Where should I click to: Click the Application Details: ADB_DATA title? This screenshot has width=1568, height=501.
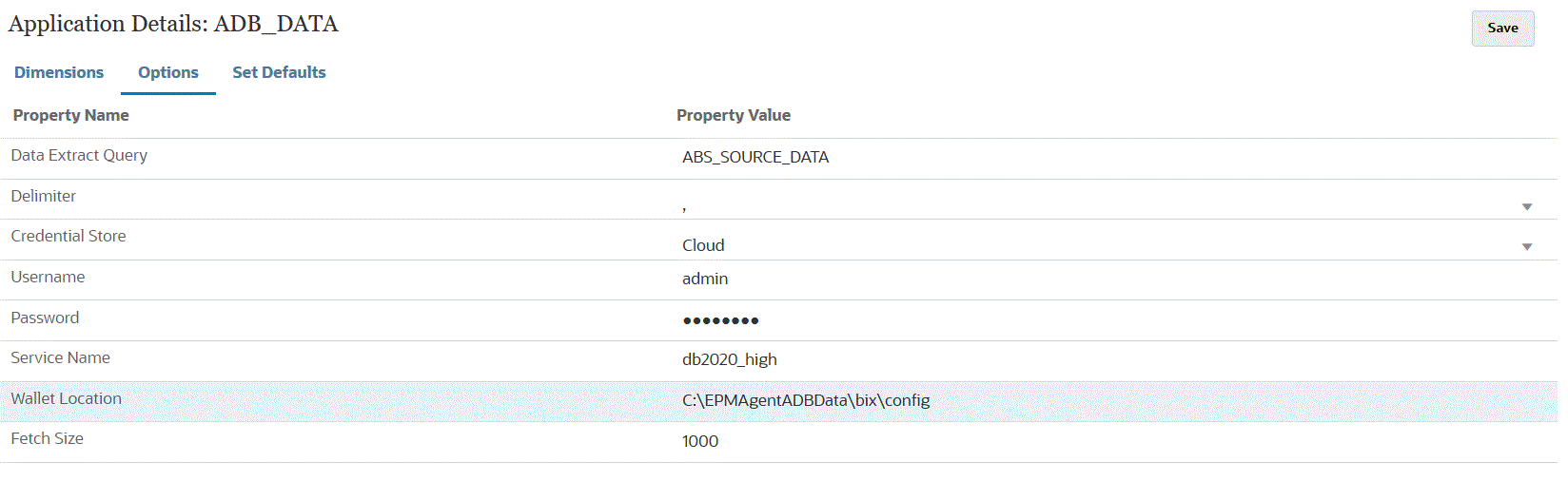[173, 24]
